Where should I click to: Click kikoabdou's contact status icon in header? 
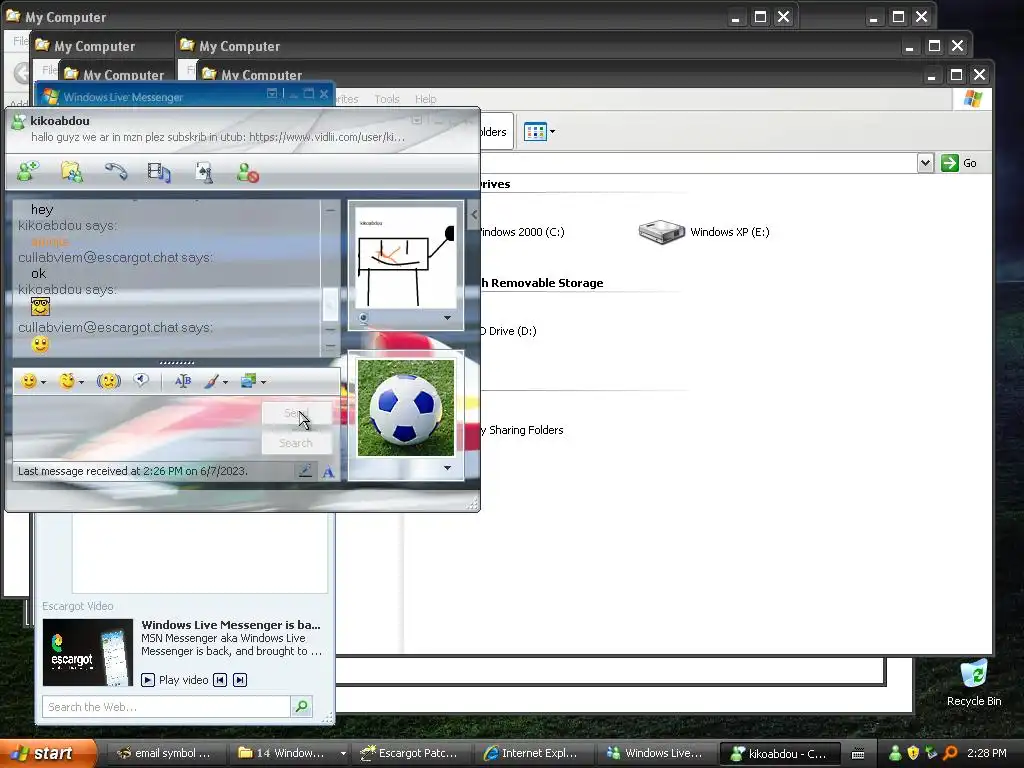point(18,121)
